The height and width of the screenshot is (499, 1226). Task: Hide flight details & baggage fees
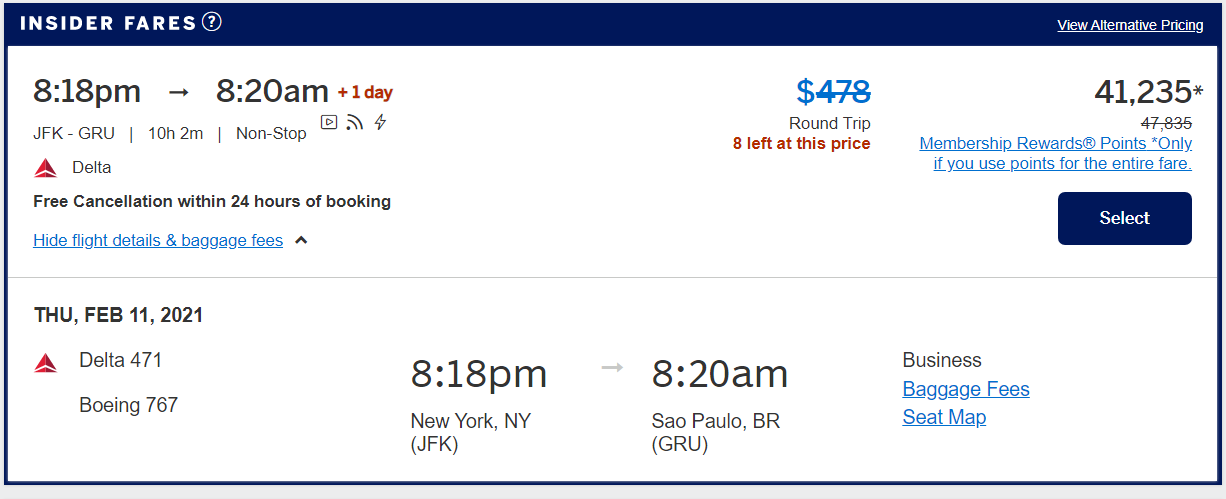click(158, 241)
